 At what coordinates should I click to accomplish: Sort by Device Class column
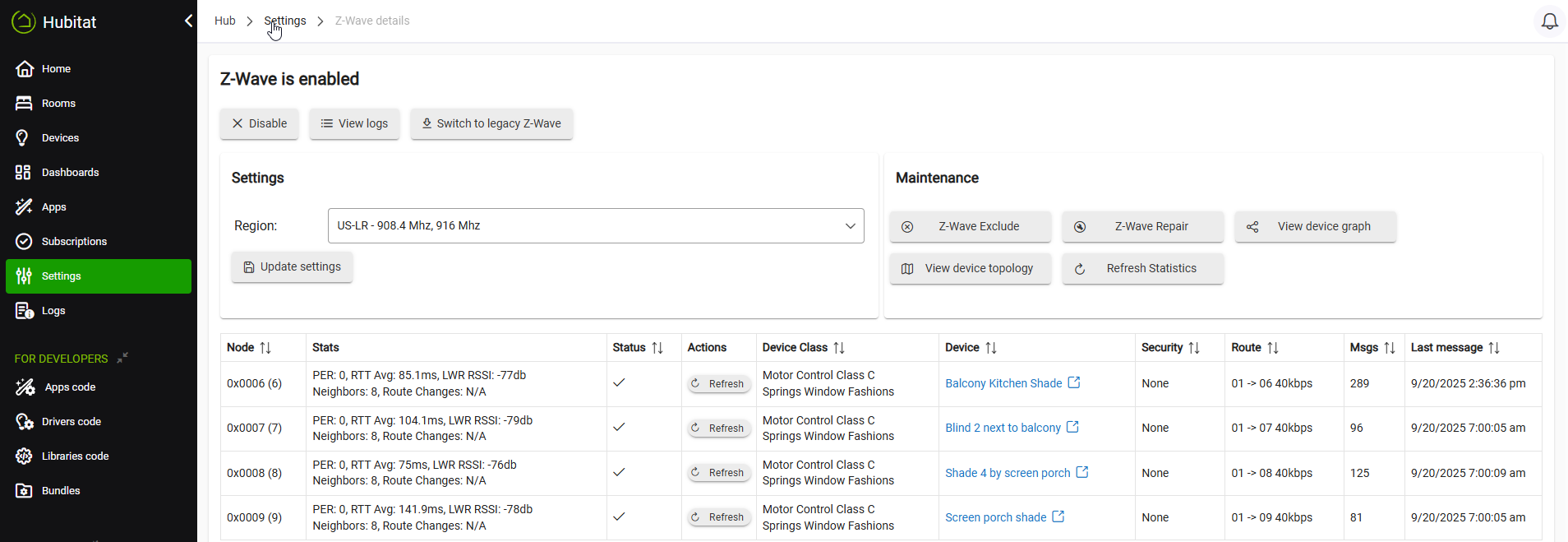pyautogui.click(x=839, y=348)
